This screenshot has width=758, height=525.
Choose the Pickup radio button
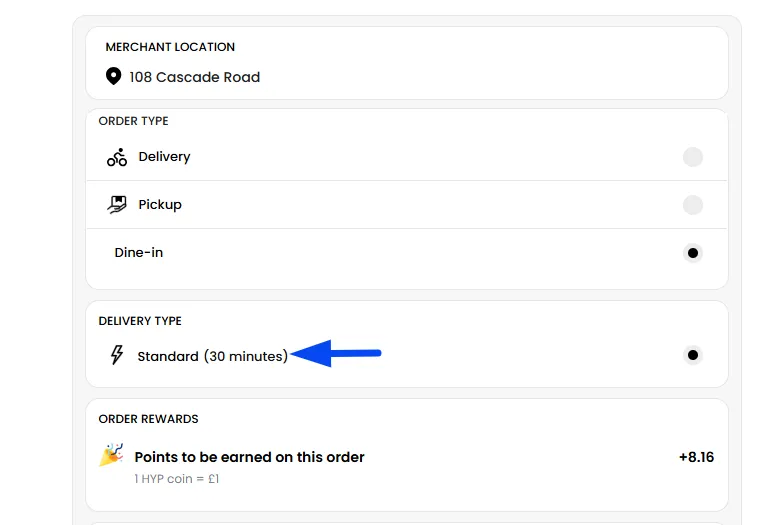click(x=692, y=205)
